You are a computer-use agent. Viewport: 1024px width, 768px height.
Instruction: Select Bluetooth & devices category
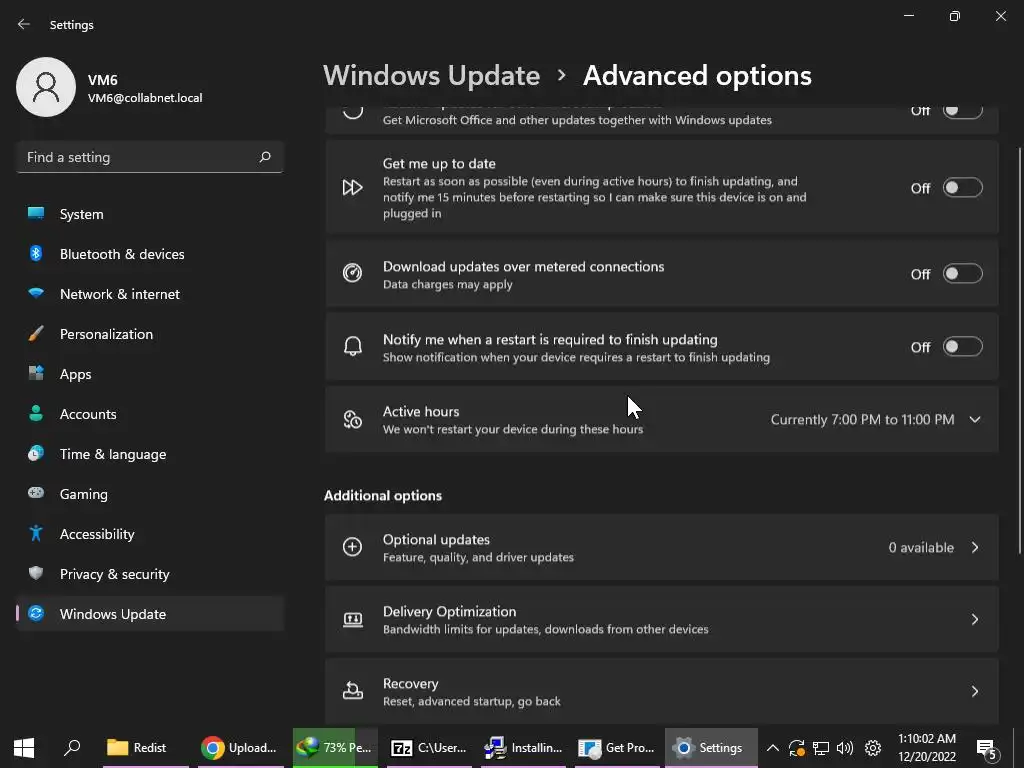click(x=150, y=254)
